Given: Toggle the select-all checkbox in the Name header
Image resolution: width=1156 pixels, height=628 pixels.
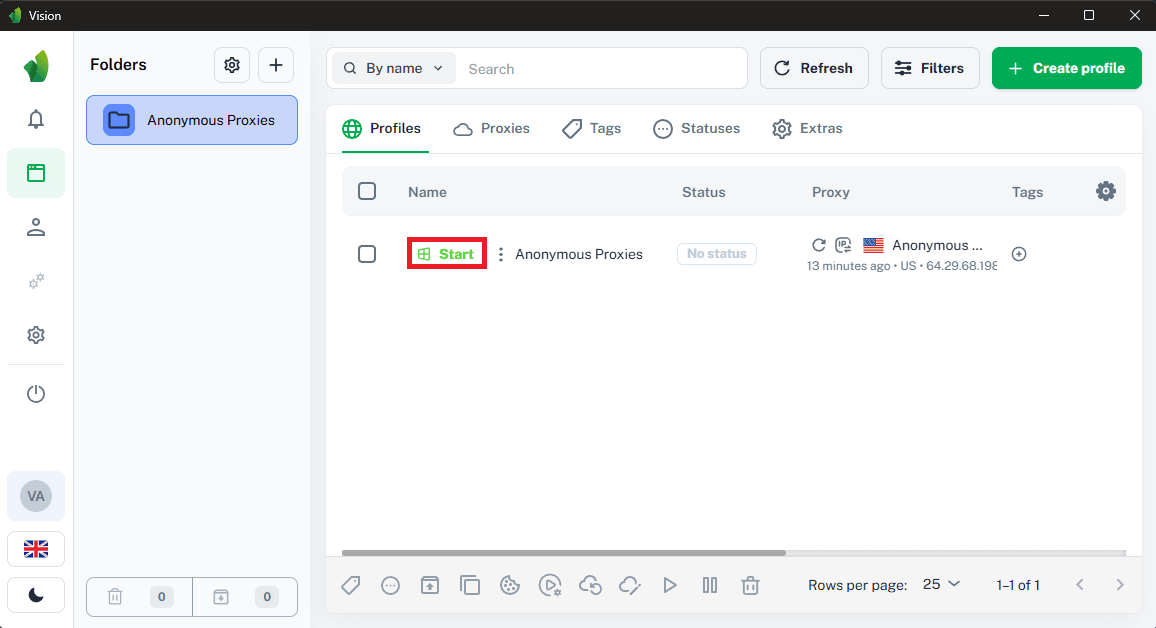Looking at the screenshot, I should pos(367,191).
